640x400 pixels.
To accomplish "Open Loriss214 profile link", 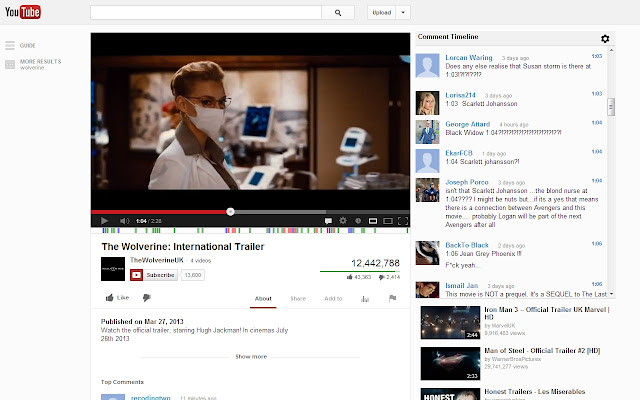I will click(460, 95).
